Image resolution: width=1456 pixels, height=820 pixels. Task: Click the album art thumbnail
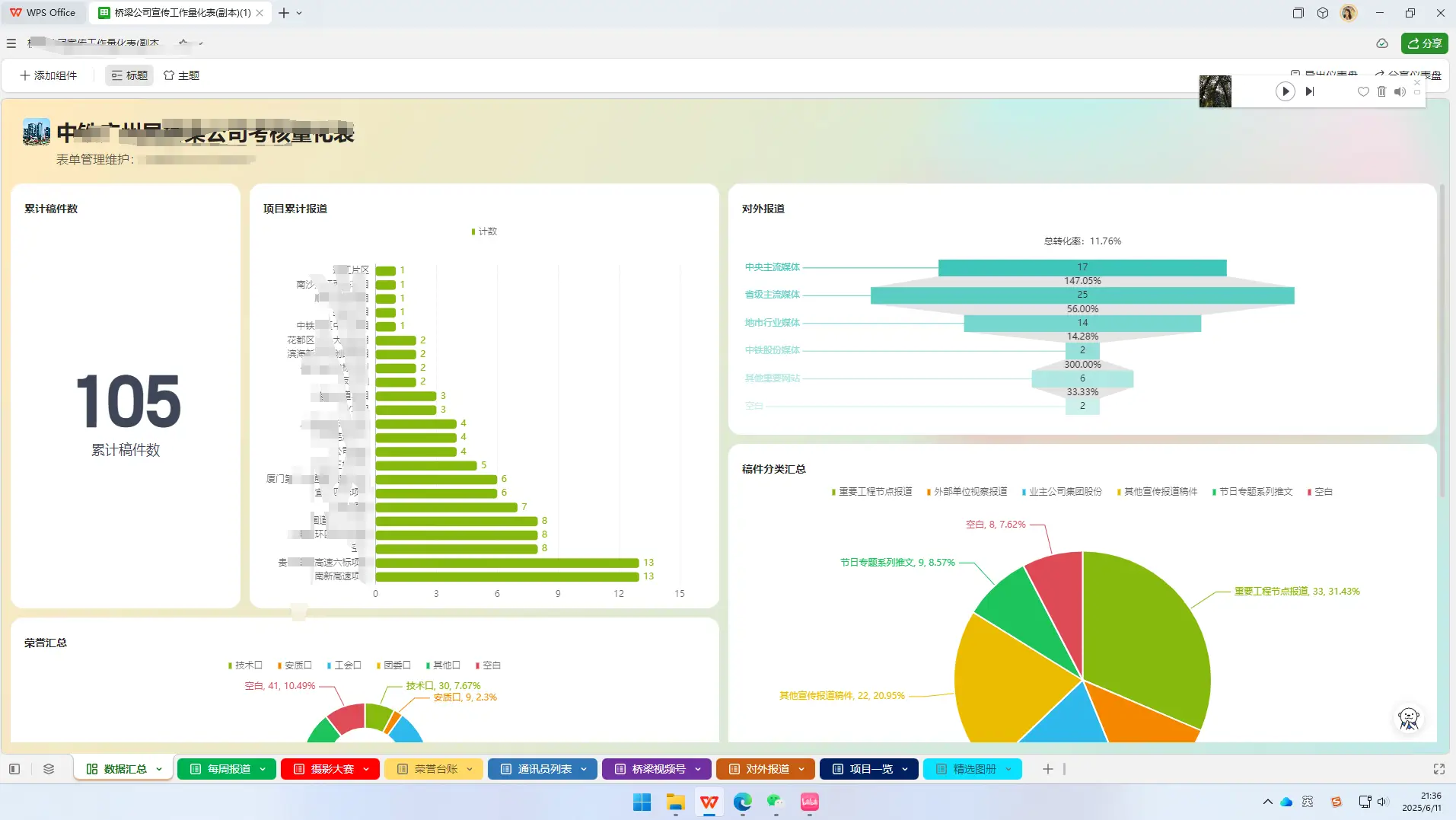1215,91
